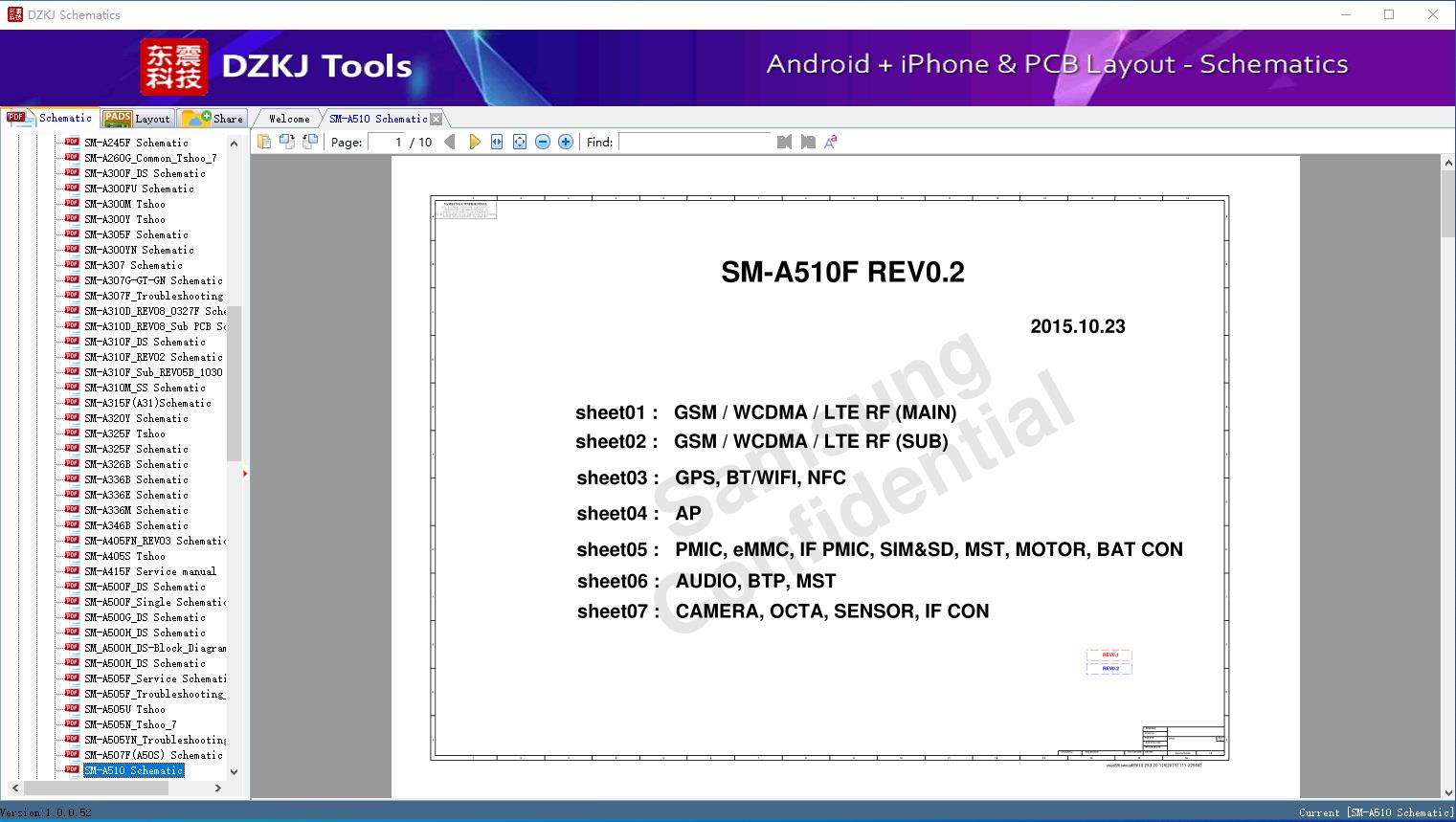Click PDF icon beside SM-A300Y Tshoo
This screenshot has width=1456, height=822.
[72, 218]
